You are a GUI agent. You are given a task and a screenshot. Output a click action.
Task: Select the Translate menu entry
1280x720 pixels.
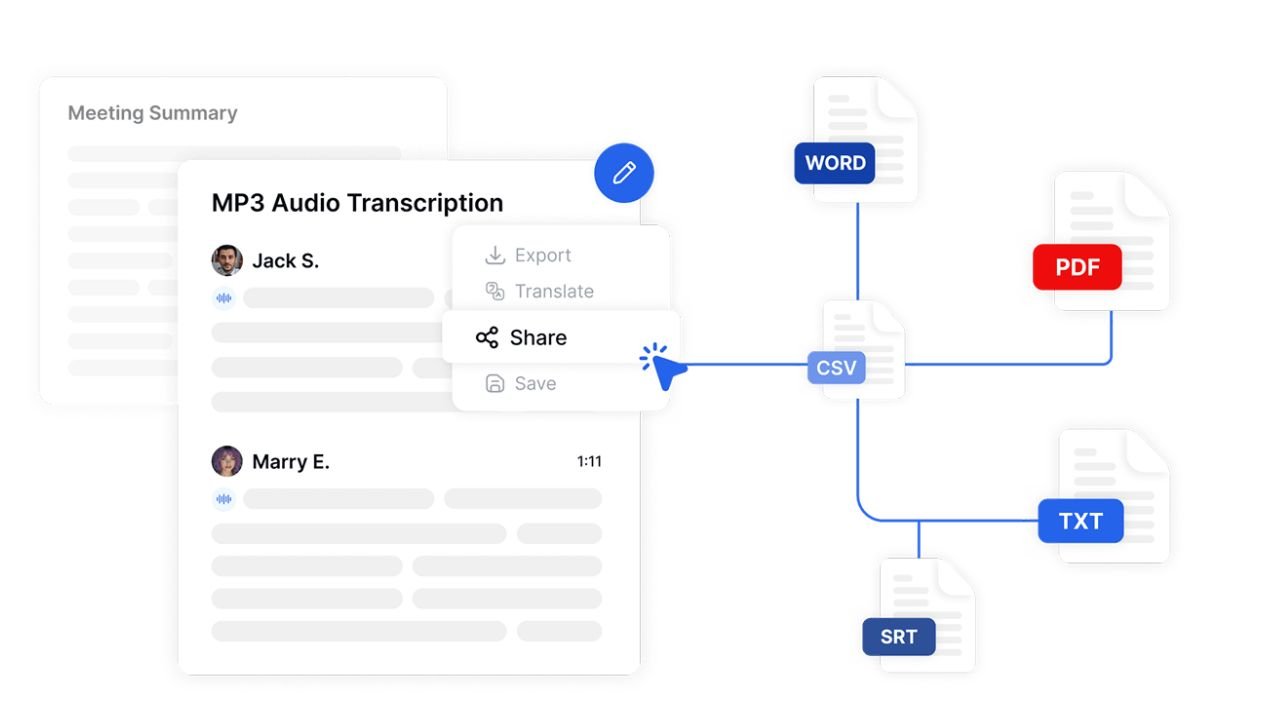click(554, 291)
